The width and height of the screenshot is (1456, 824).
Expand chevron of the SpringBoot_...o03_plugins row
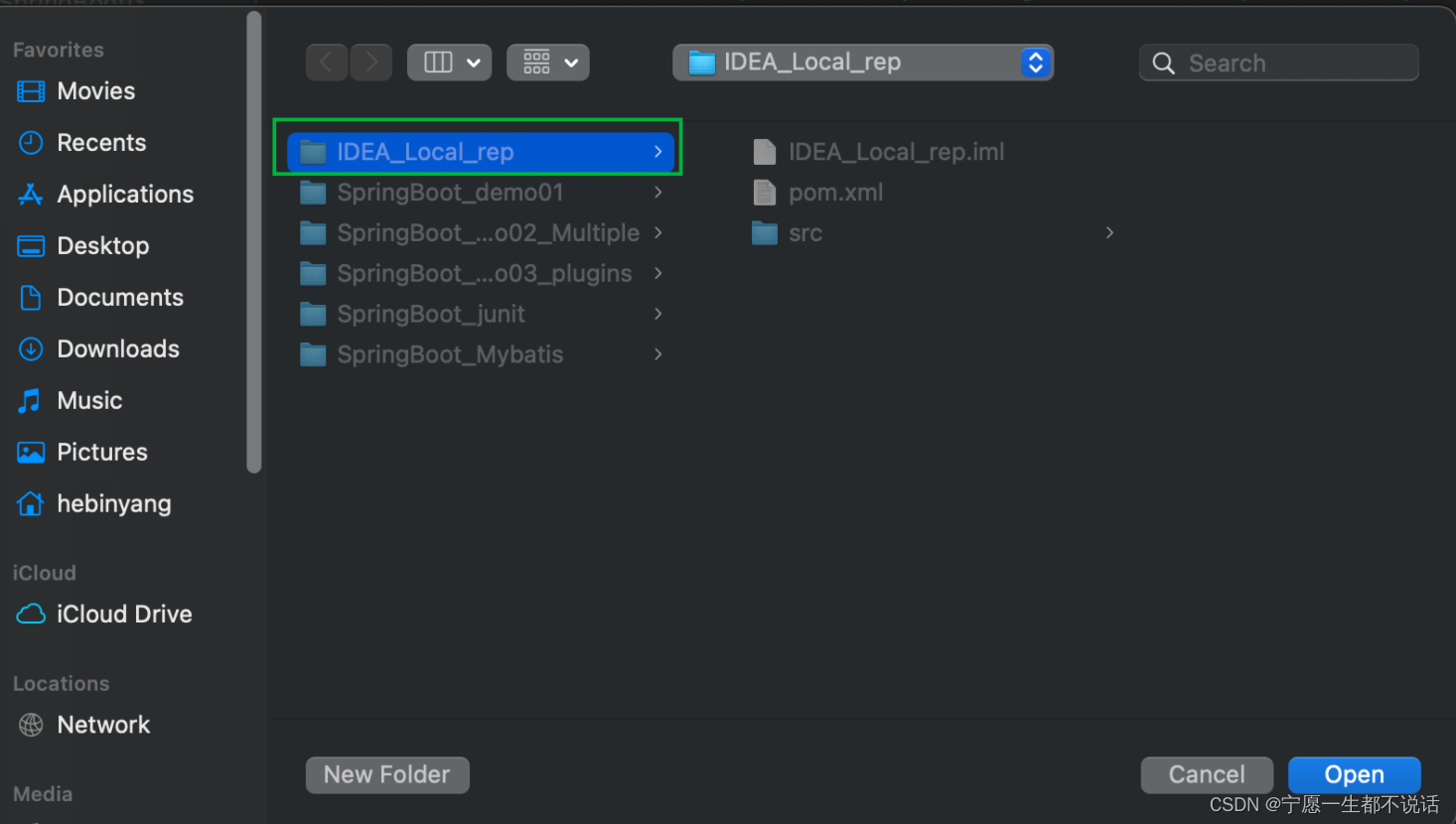[658, 274]
